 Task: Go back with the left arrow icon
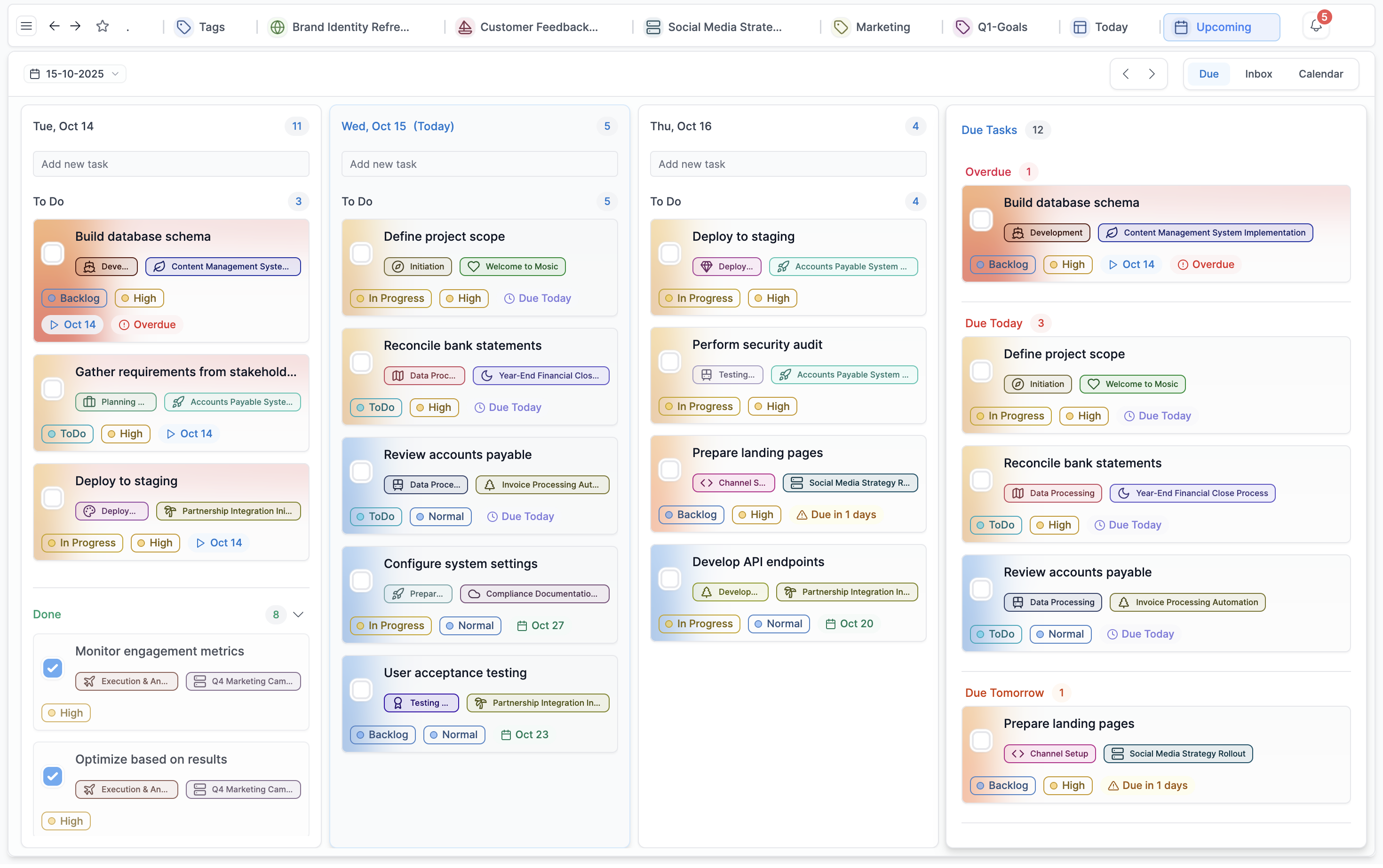(x=54, y=26)
